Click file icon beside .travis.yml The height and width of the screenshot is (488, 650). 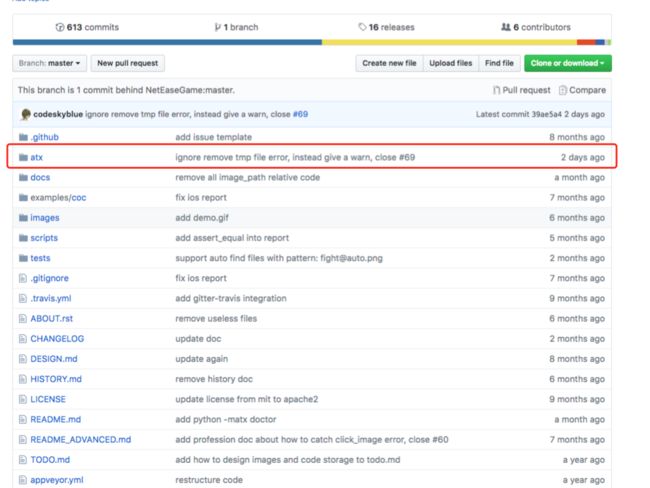(23, 299)
